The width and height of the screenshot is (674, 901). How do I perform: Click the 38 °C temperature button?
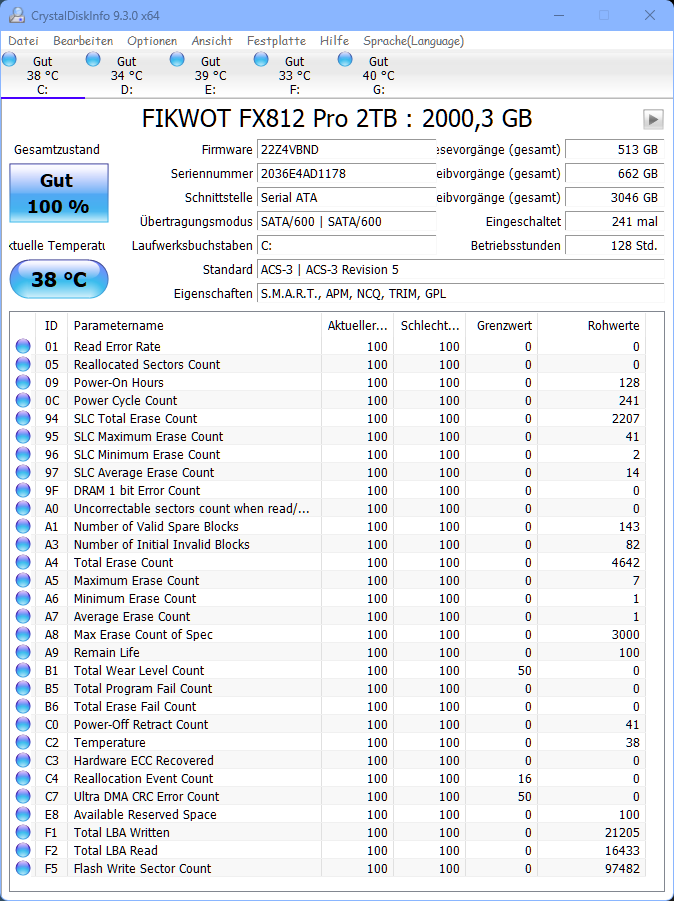click(59, 279)
